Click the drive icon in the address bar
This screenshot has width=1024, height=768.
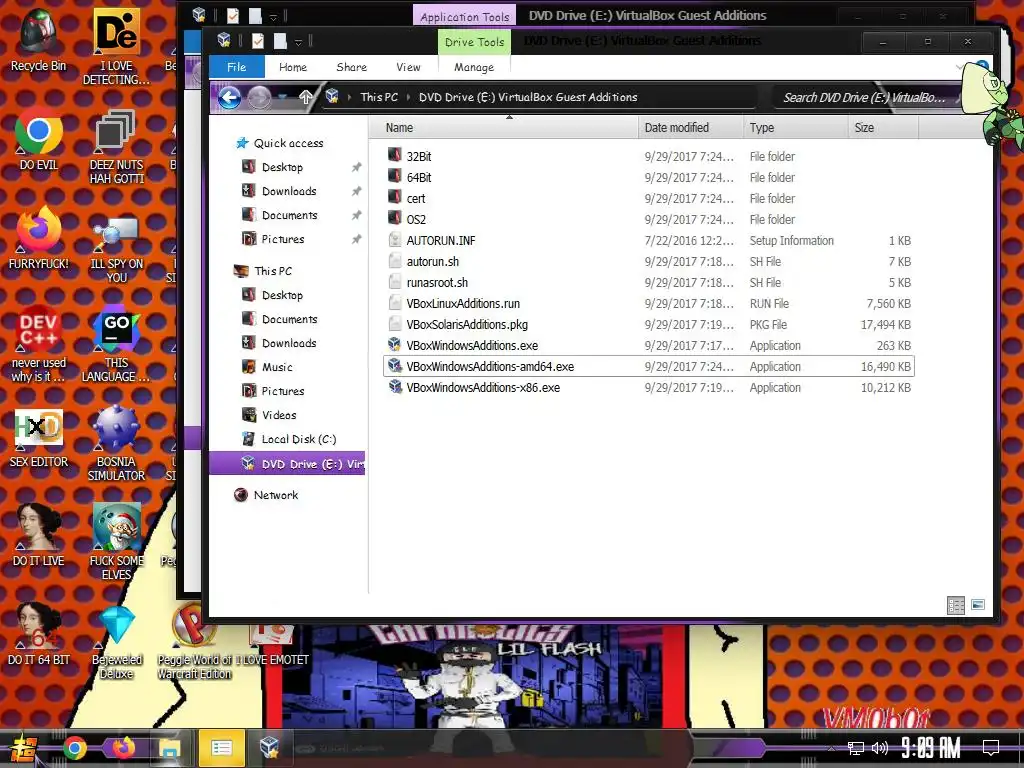tap(332, 97)
